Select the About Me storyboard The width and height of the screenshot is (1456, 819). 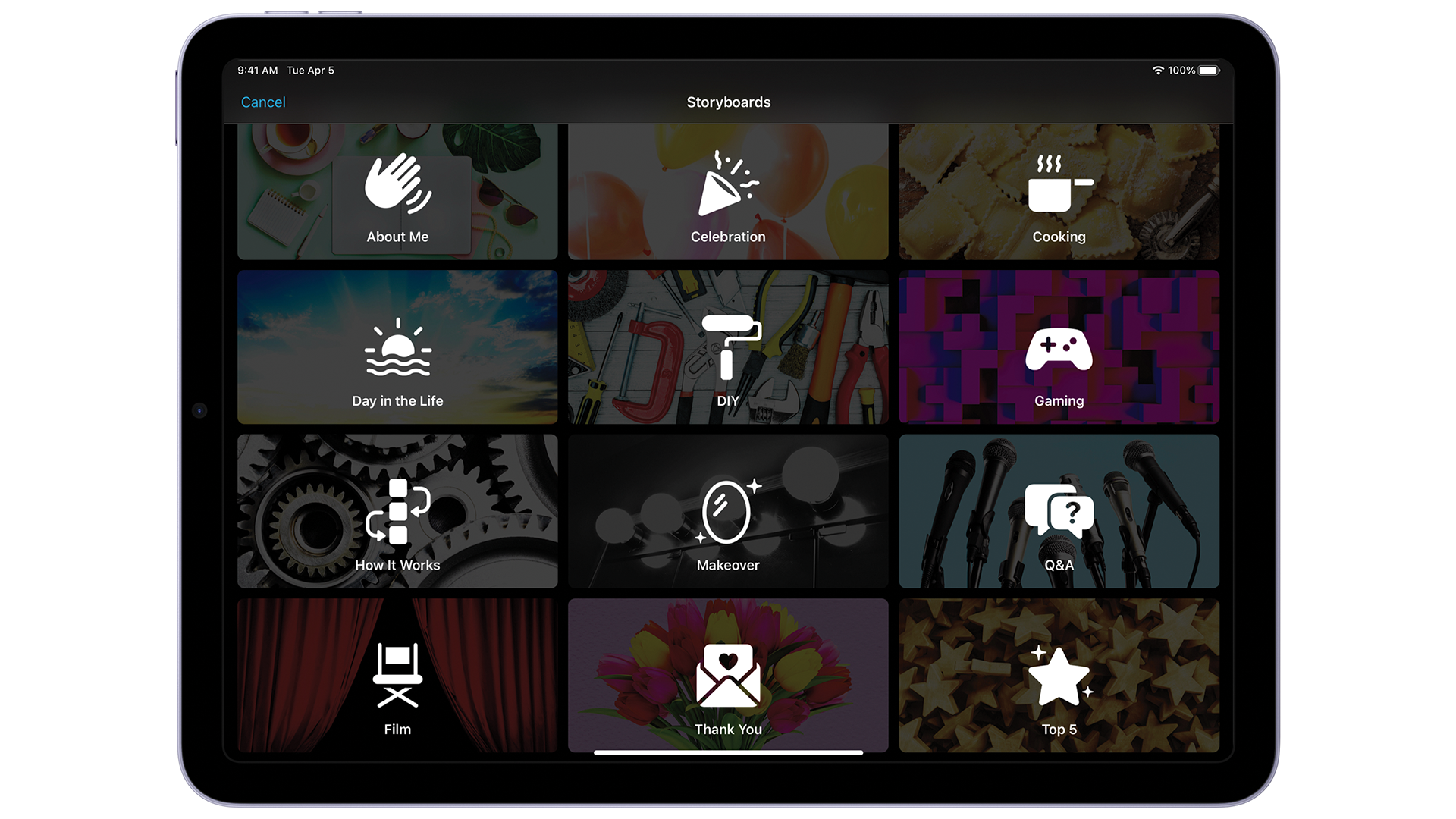(x=397, y=192)
